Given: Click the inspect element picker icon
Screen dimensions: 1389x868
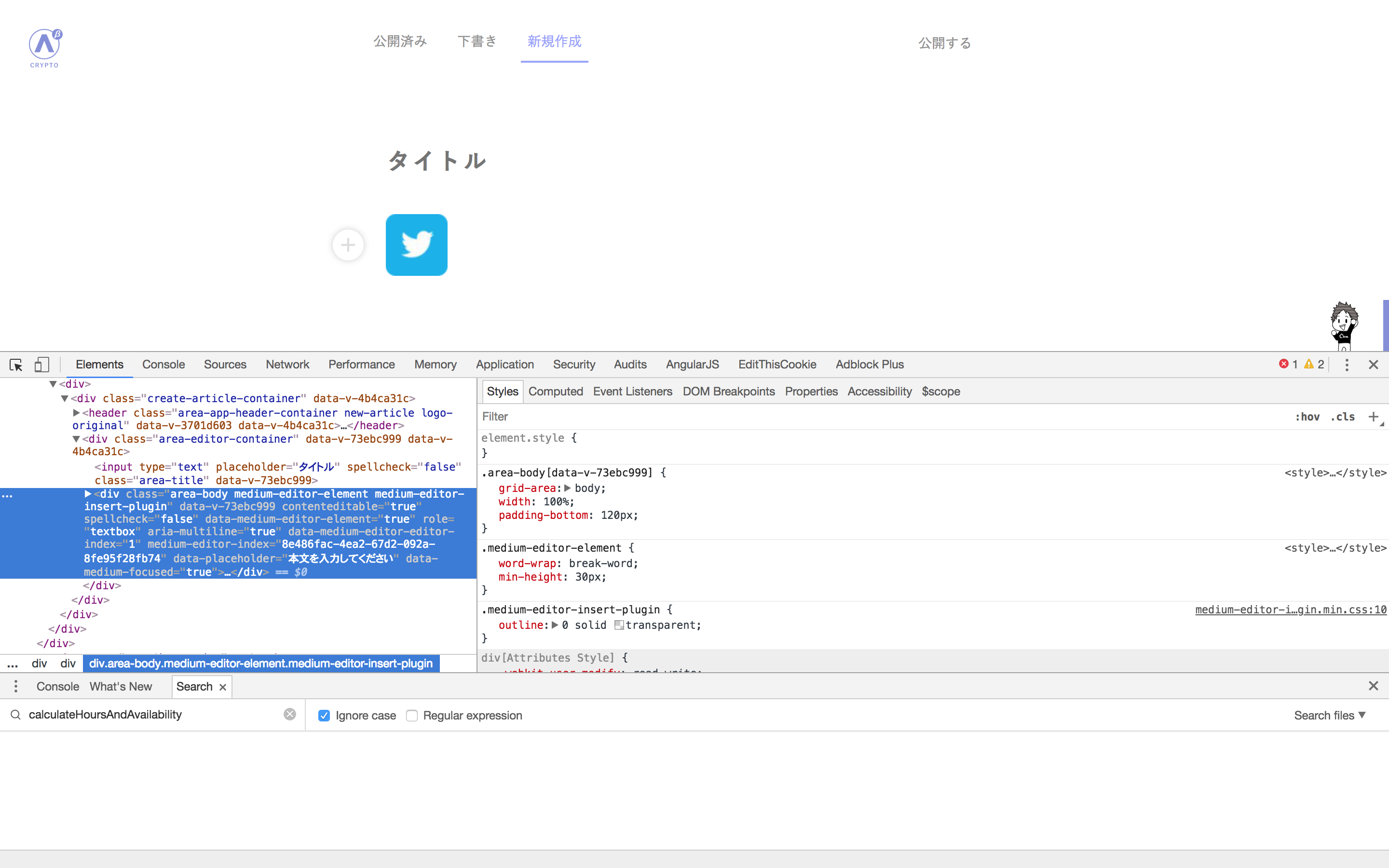Looking at the screenshot, I should [x=16, y=365].
